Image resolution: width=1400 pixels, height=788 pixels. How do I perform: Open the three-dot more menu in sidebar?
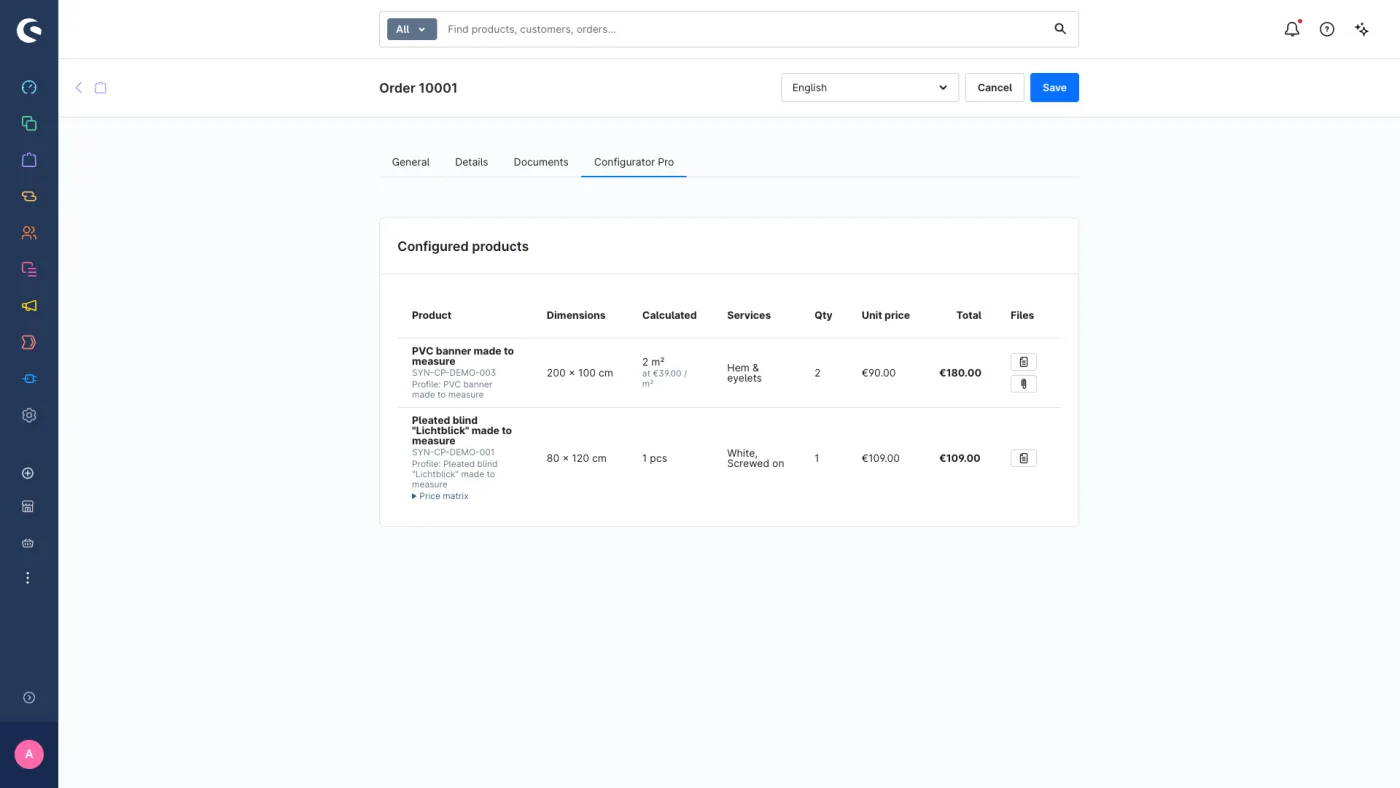[28, 578]
